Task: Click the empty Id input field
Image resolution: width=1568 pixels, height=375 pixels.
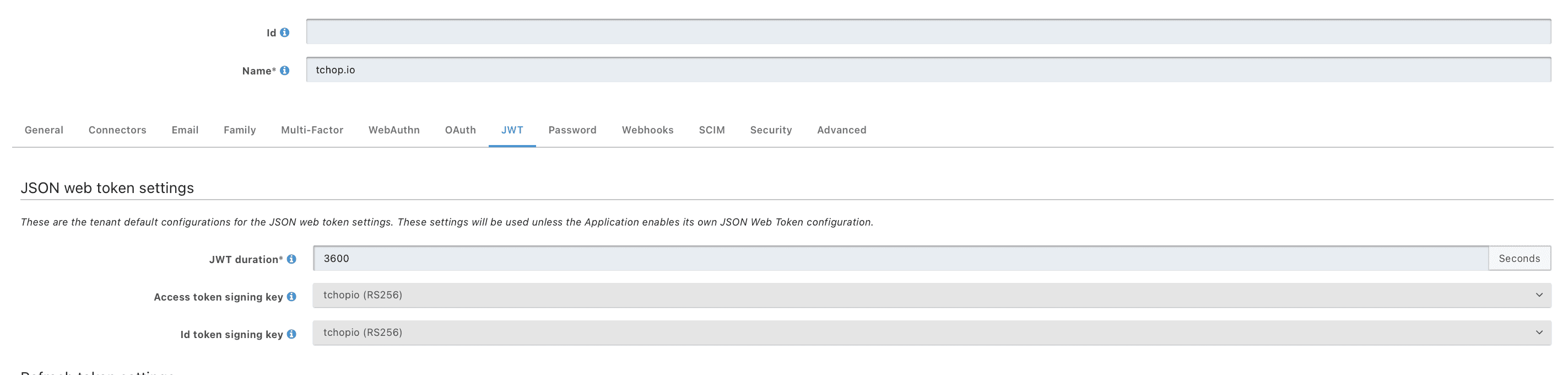Action: tap(928, 31)
